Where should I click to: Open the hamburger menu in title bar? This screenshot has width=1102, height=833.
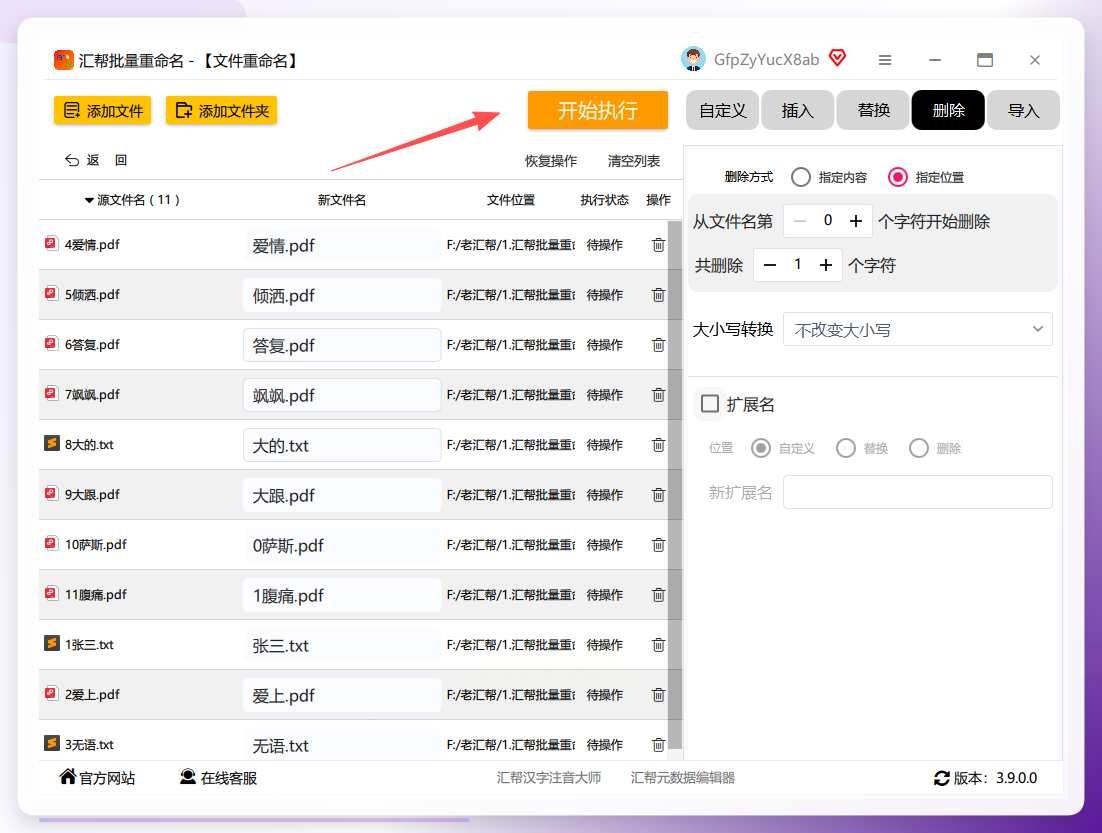(885, 60)
